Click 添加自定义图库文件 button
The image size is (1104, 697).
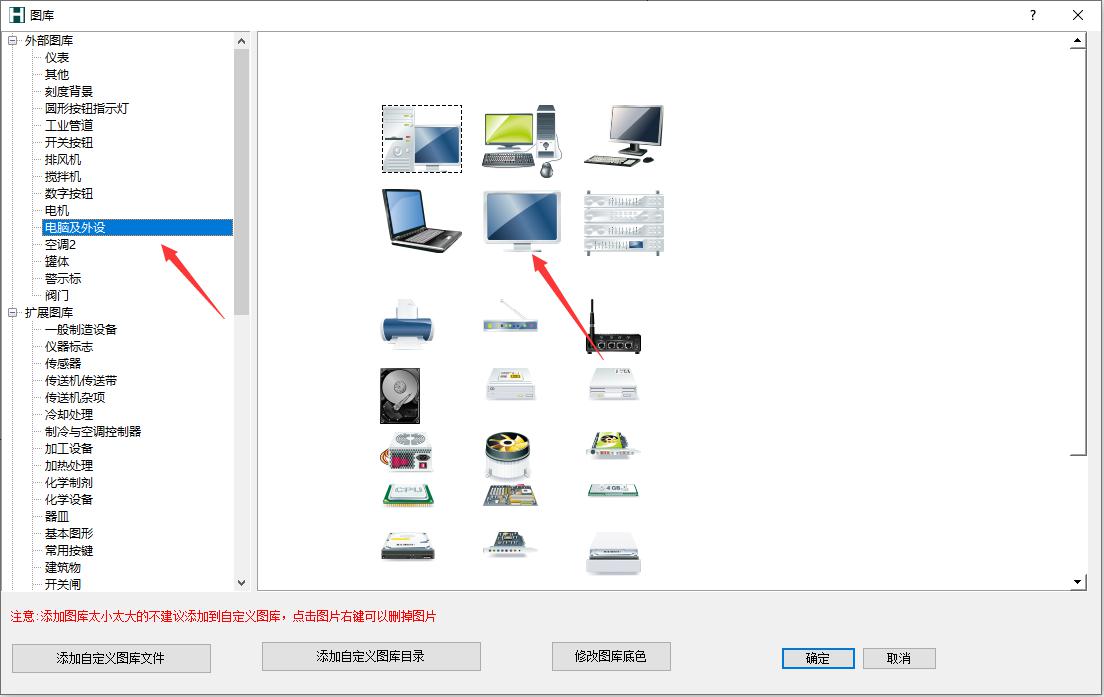pos(111,658)
